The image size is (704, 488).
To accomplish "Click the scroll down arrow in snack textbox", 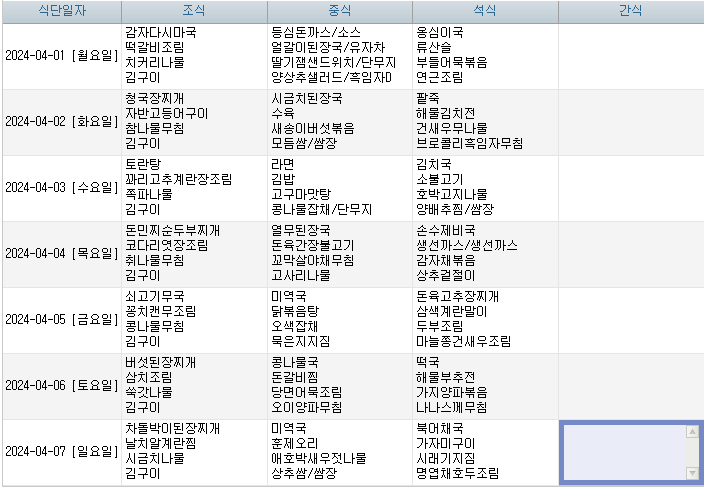I will pyautogui.click(x=691, y=472).
